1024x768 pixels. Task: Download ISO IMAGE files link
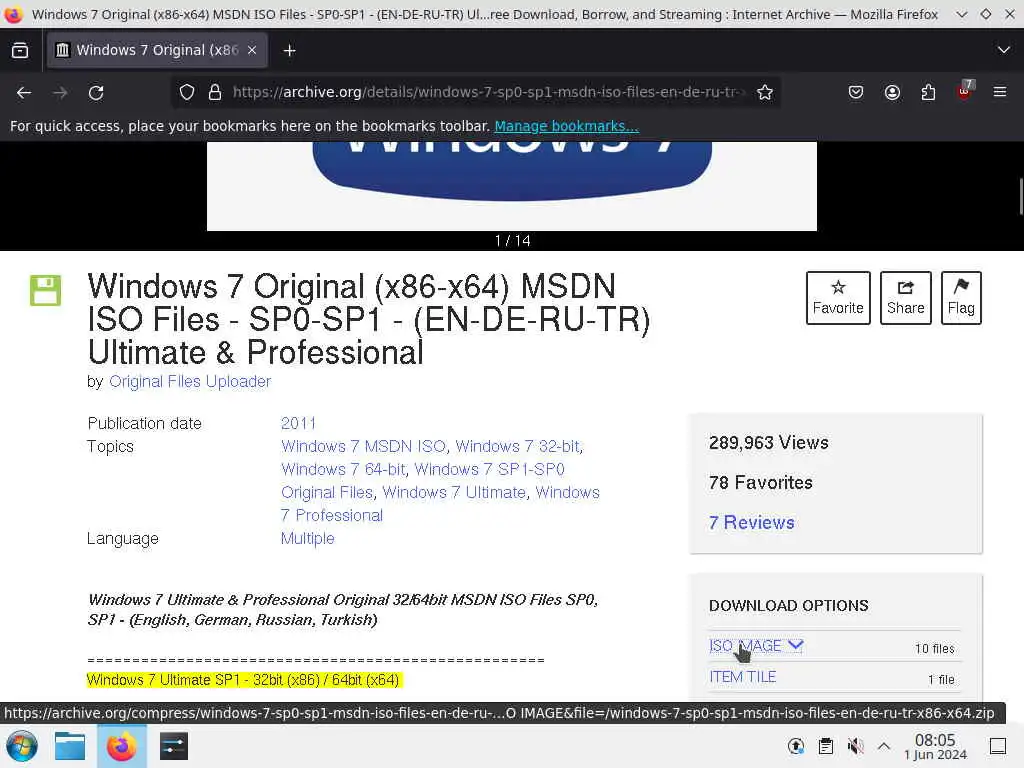(745, 645)
